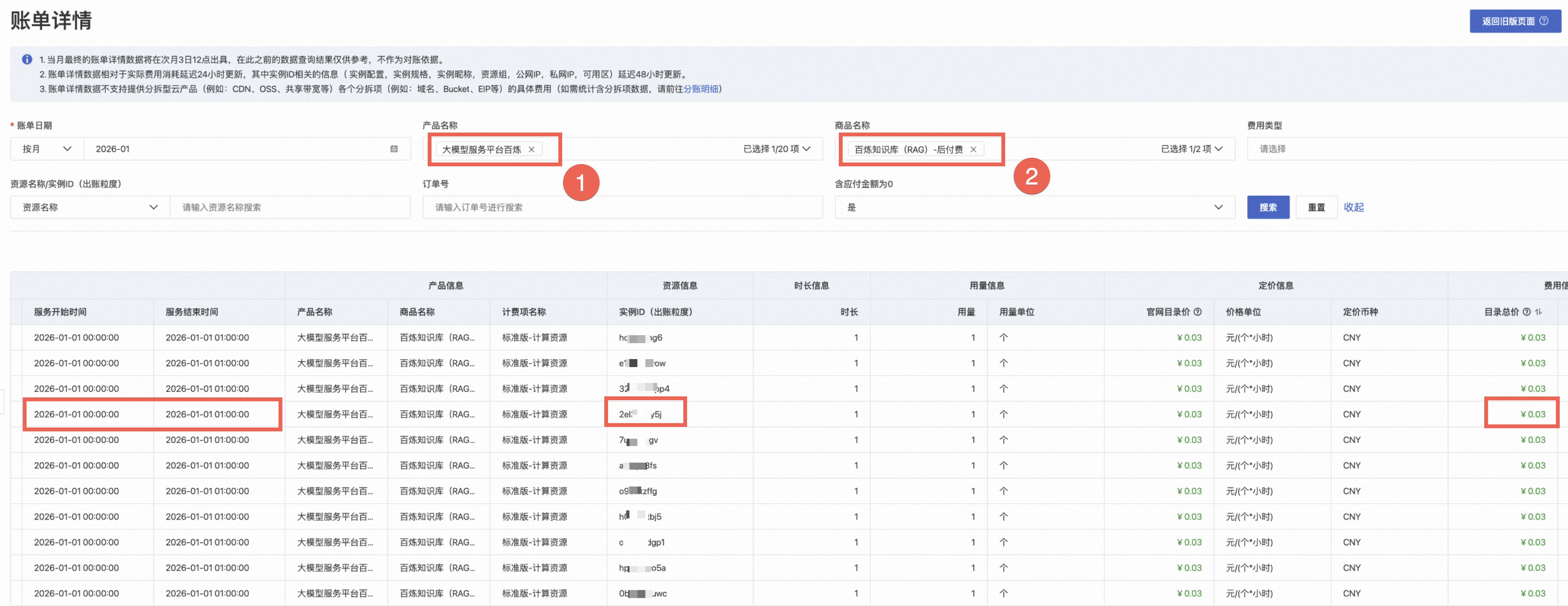The width and height of the screenshot is (1568, 606).
Task: Remove the 百炼知识库 (RAG) -后付费 tag
Action: (973, 150)
